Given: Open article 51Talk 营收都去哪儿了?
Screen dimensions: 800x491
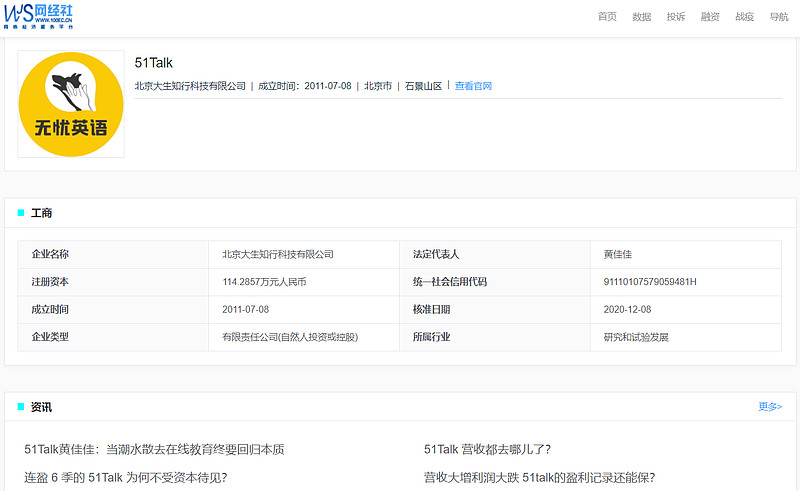Looking at the screenshot, I should [x=487, y=449].
